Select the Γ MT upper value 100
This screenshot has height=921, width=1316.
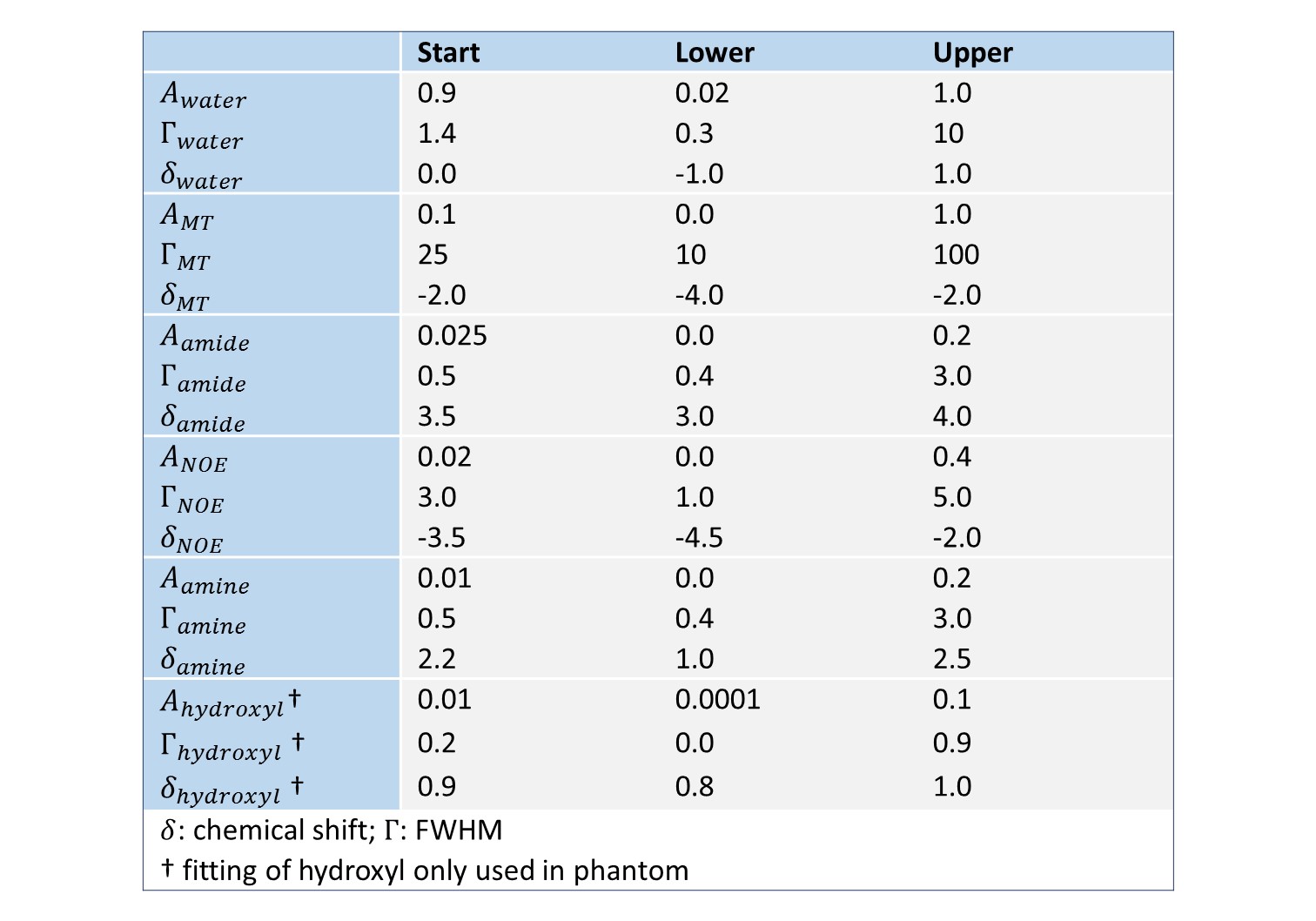coord(956,255)
